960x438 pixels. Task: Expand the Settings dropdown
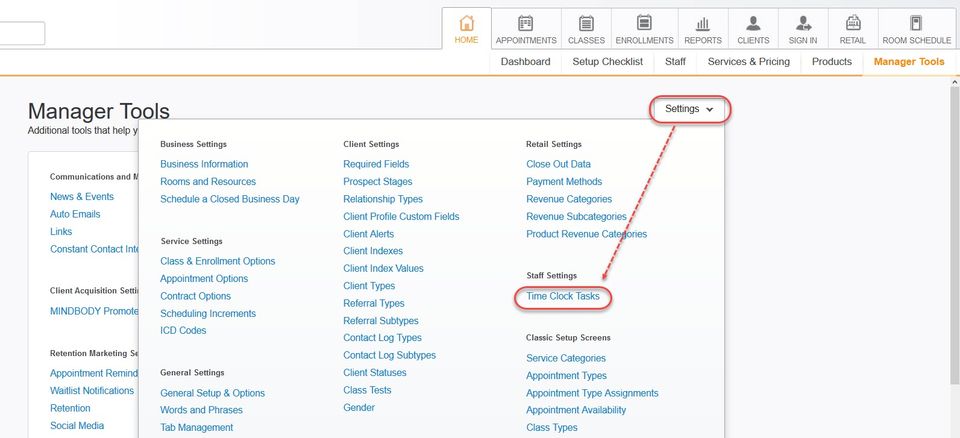[689, 109]
